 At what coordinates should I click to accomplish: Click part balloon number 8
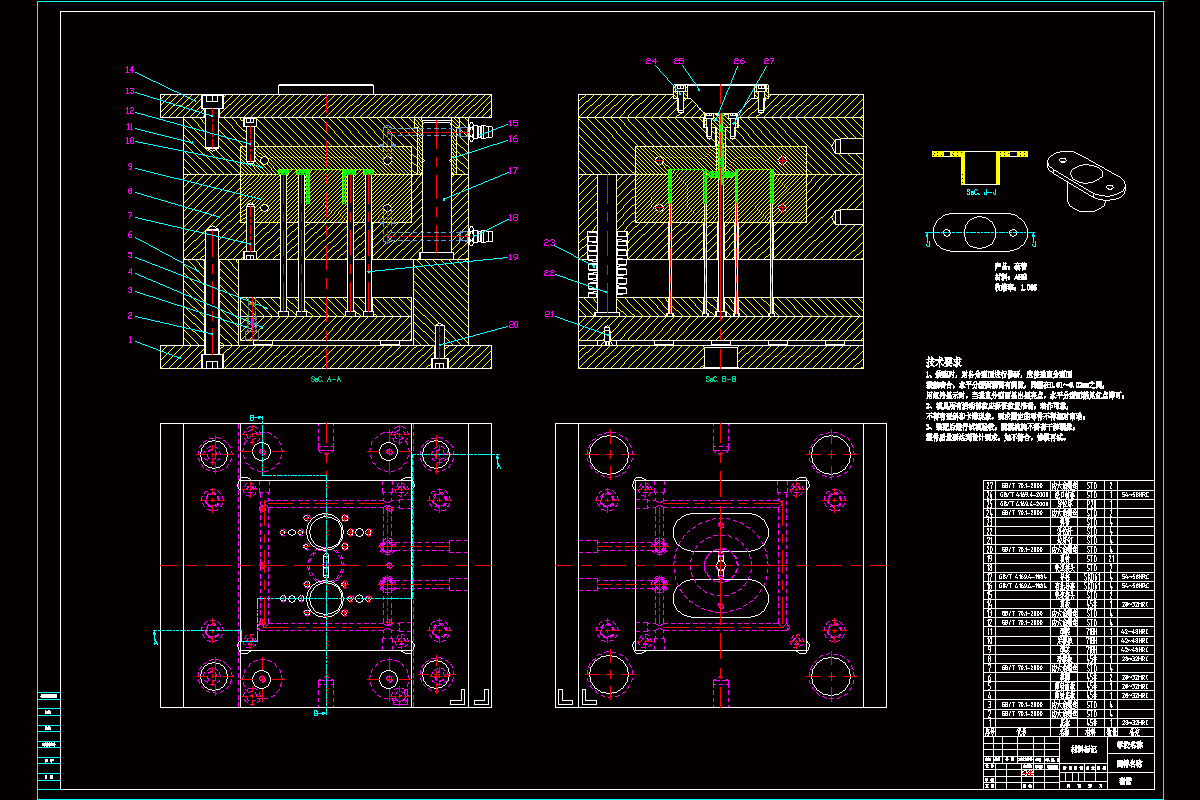point(130,191)
